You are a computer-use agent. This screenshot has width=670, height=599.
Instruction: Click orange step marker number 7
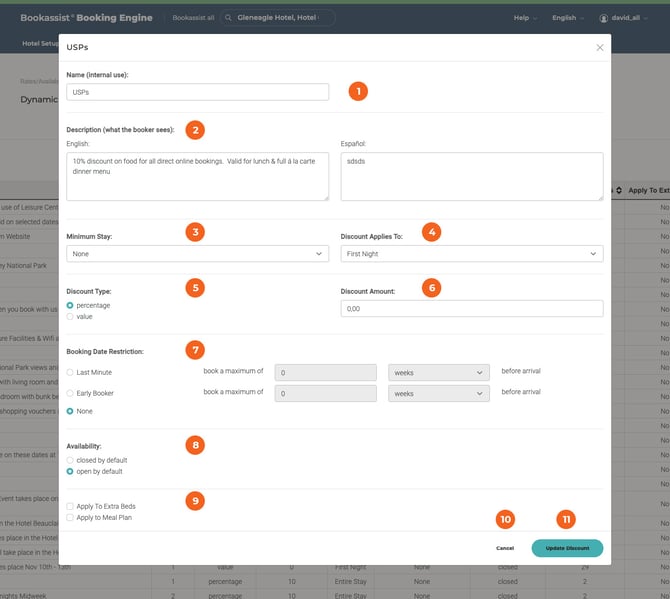click(196, 350)
